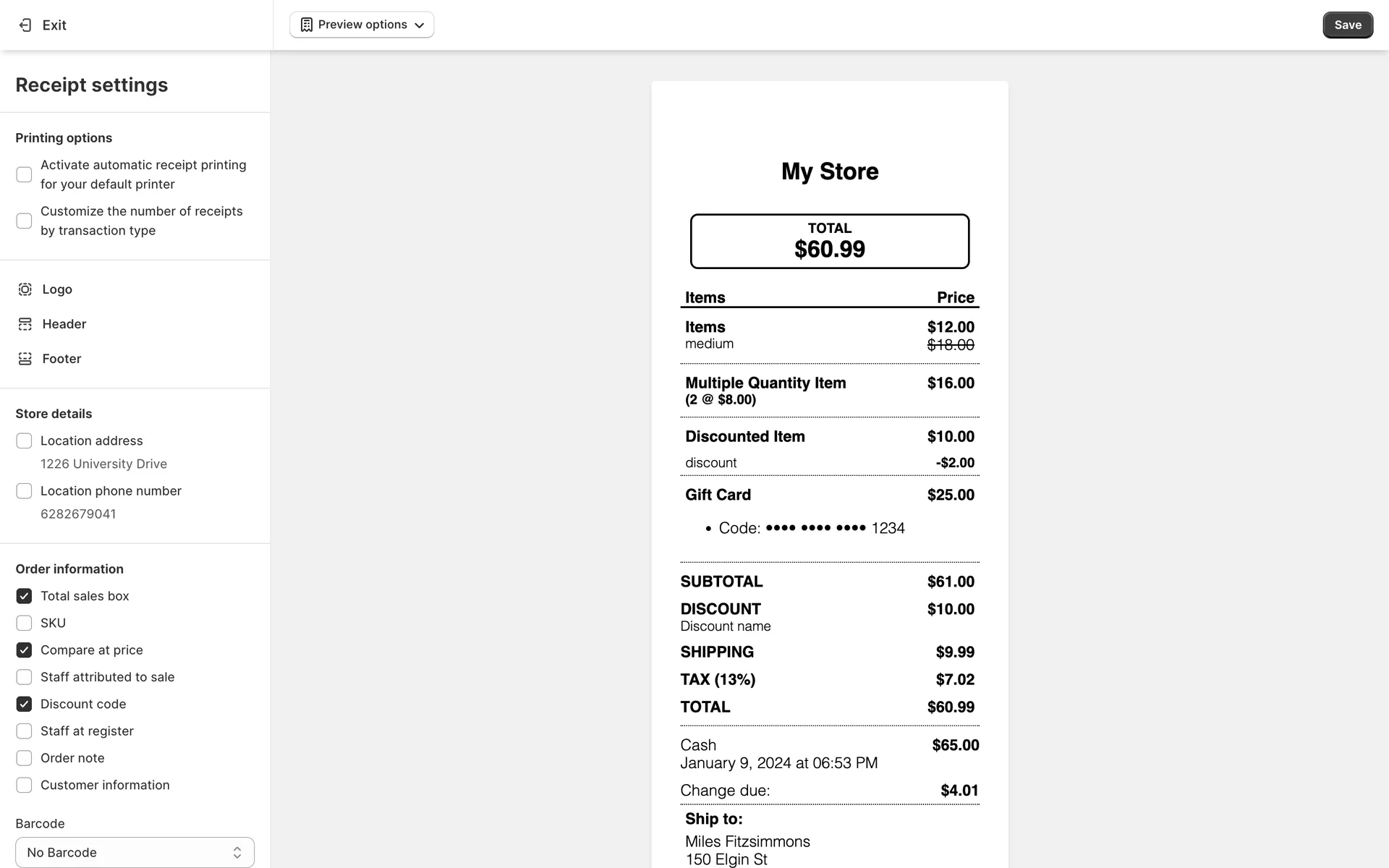The image size is (1389, 868).
Task: Disable the Compare at price checkbox
Action: [24, 650]
